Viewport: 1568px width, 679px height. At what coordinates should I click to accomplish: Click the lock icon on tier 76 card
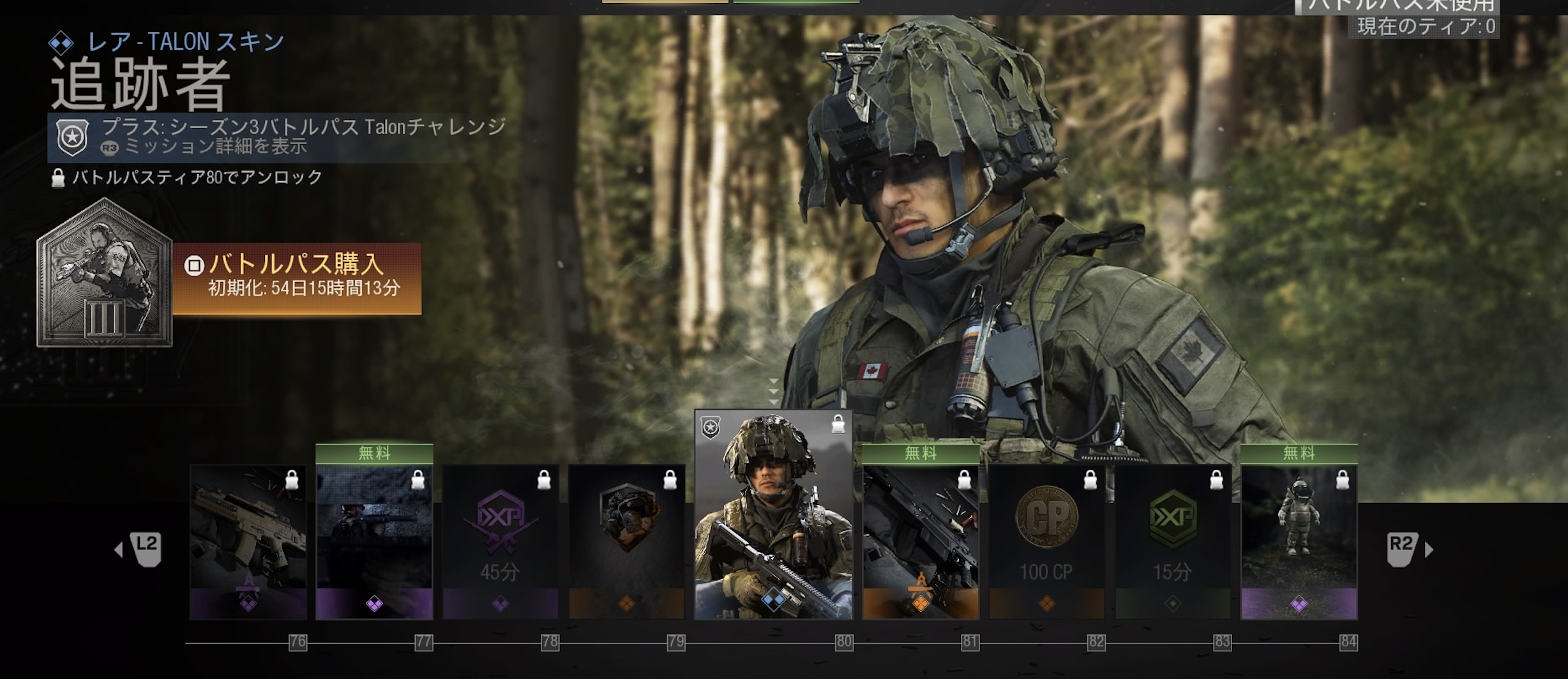click(292, 479)
